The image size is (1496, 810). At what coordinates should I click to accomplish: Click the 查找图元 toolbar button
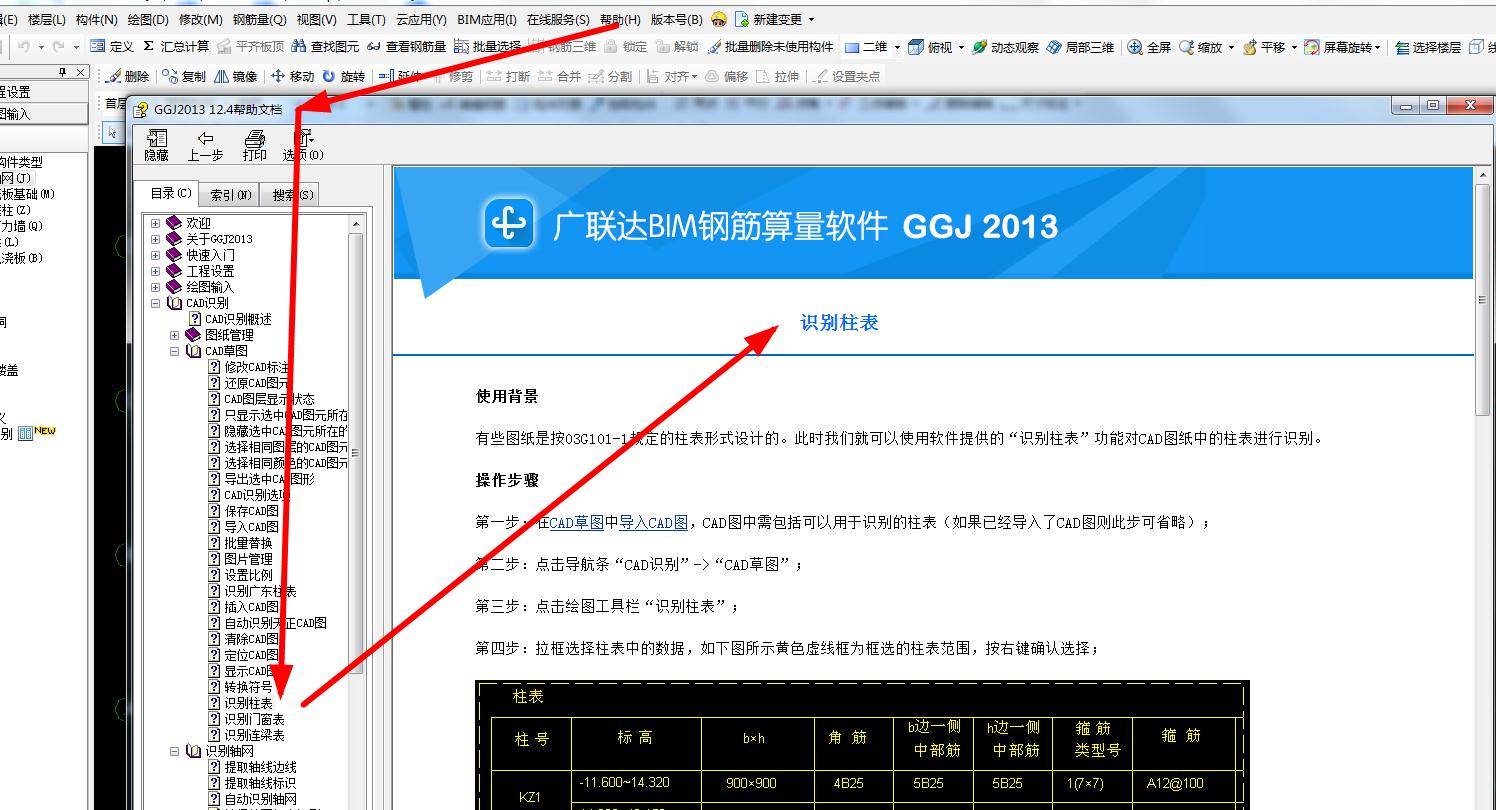pyautogui.click(x=325, y=46)
